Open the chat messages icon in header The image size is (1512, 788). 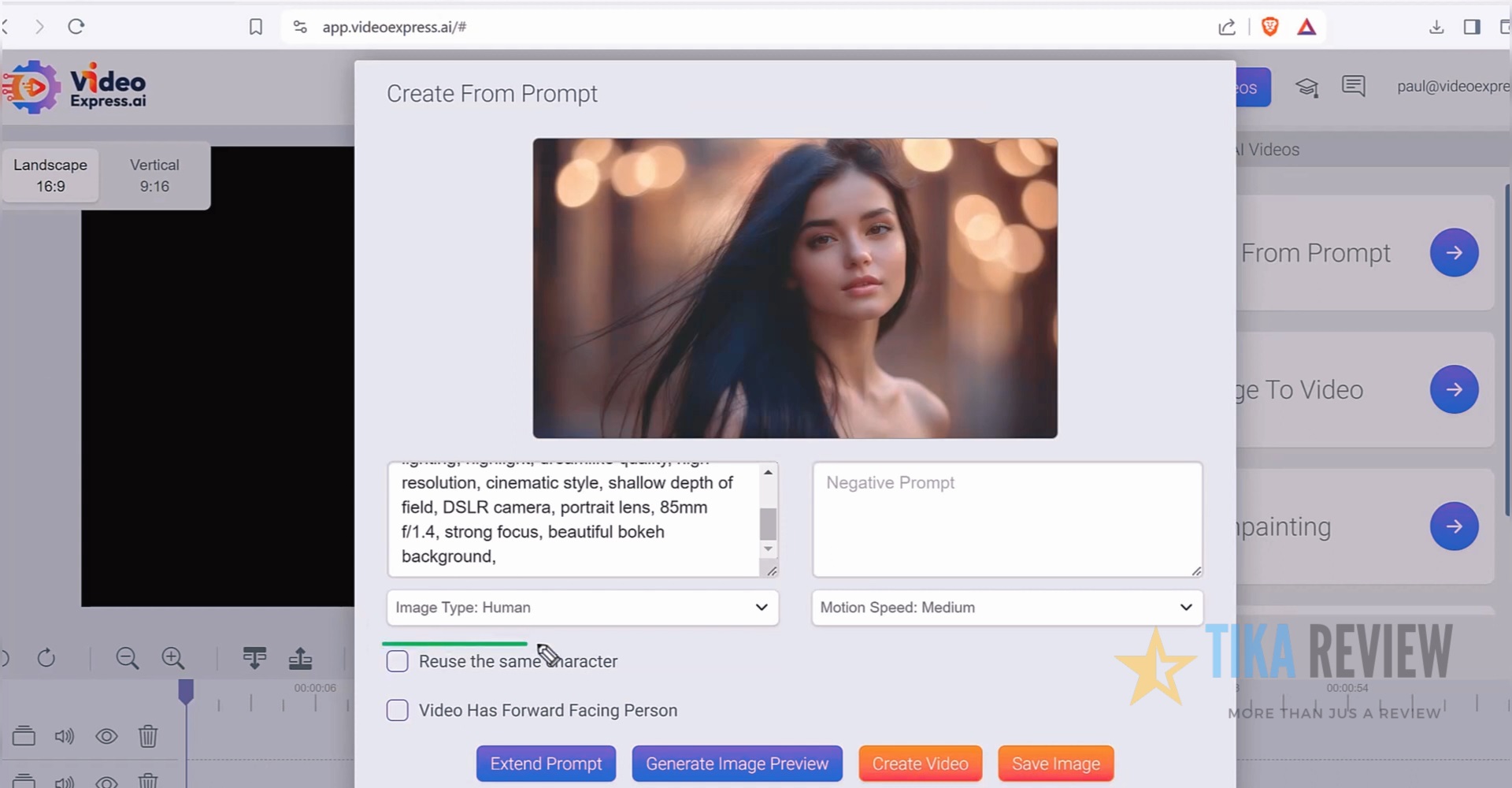point(1353,86)
